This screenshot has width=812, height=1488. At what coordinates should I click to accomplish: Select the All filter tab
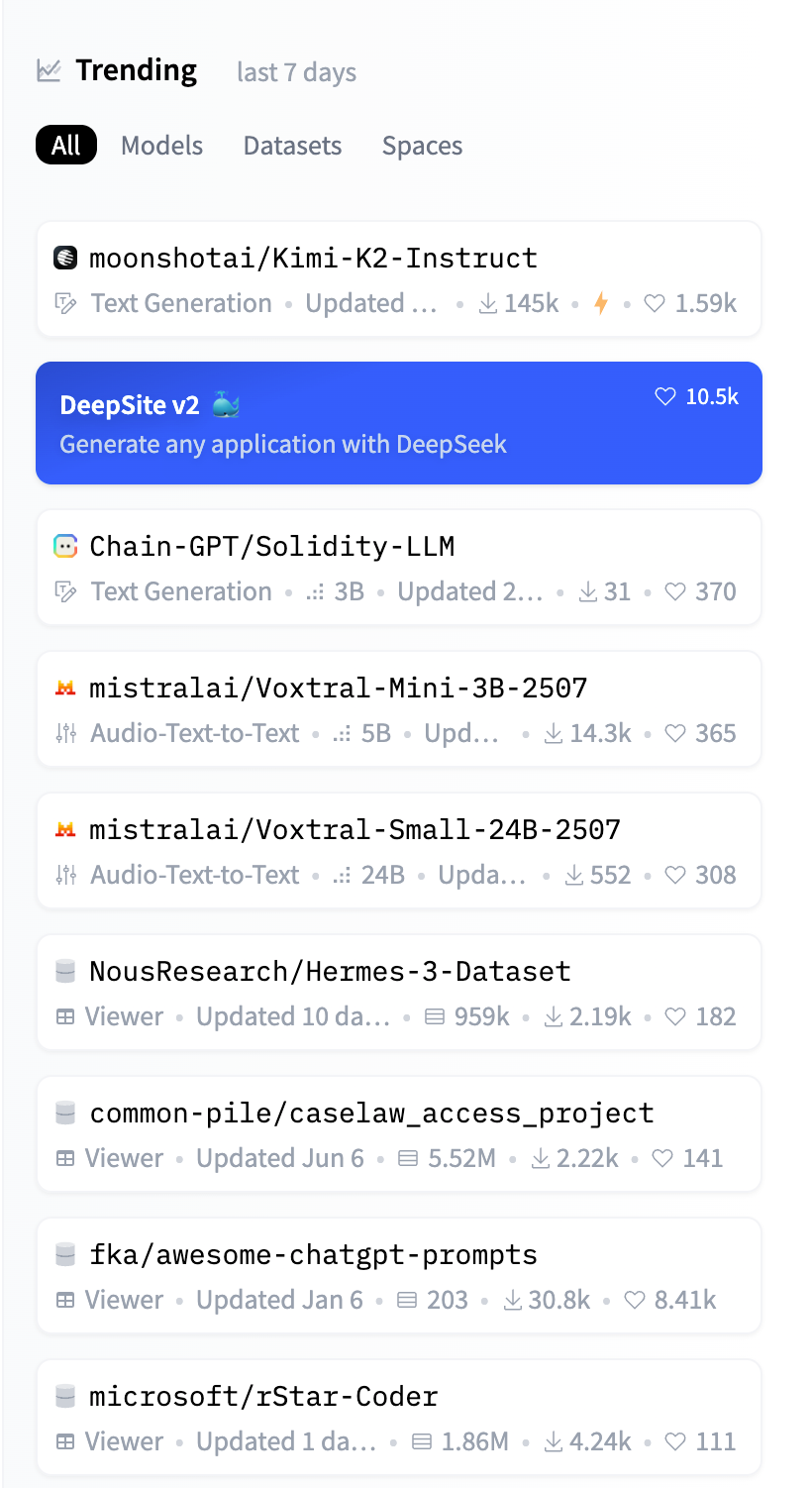click(x=66, y=146)
